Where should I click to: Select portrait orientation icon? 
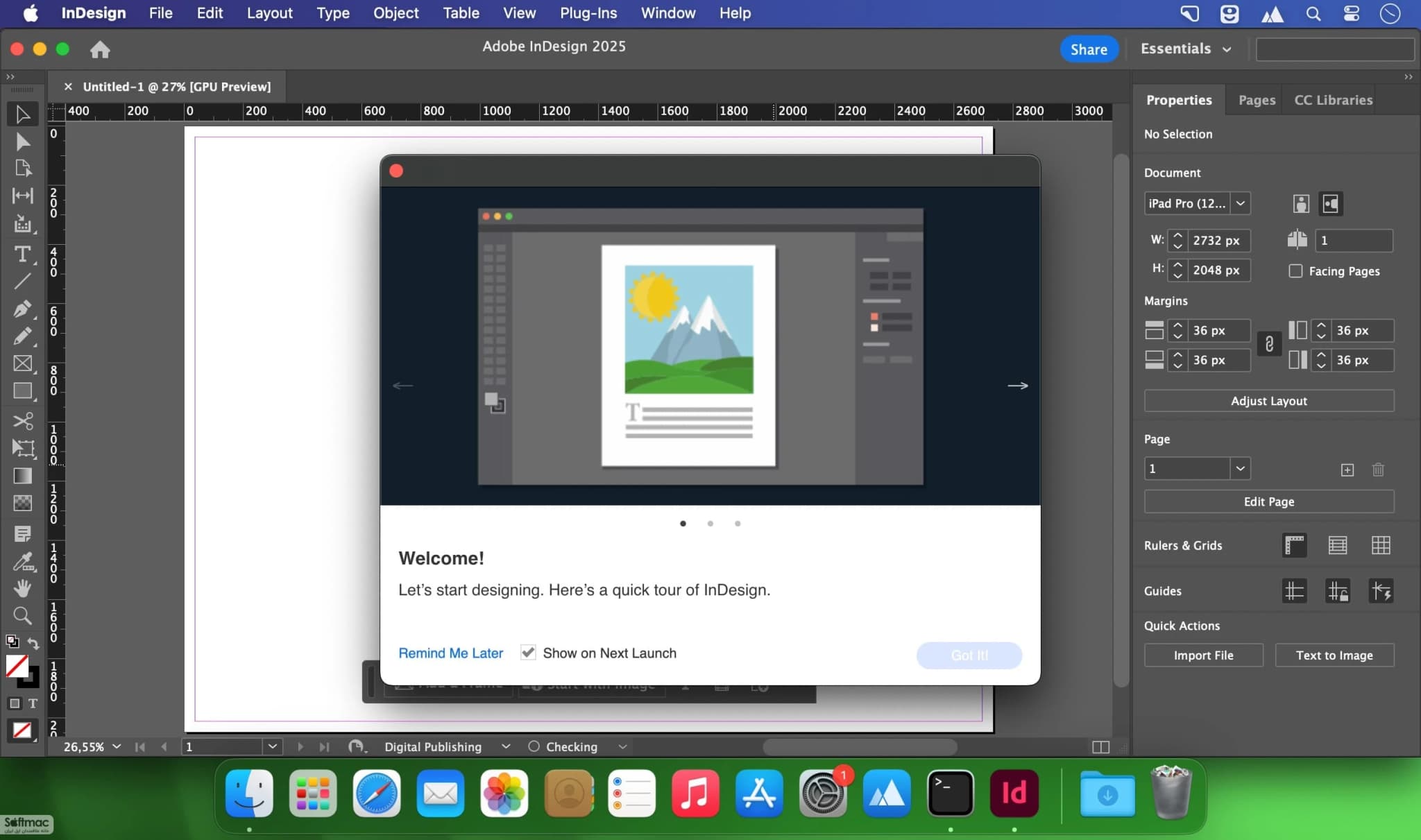(x=1301, y=203)
